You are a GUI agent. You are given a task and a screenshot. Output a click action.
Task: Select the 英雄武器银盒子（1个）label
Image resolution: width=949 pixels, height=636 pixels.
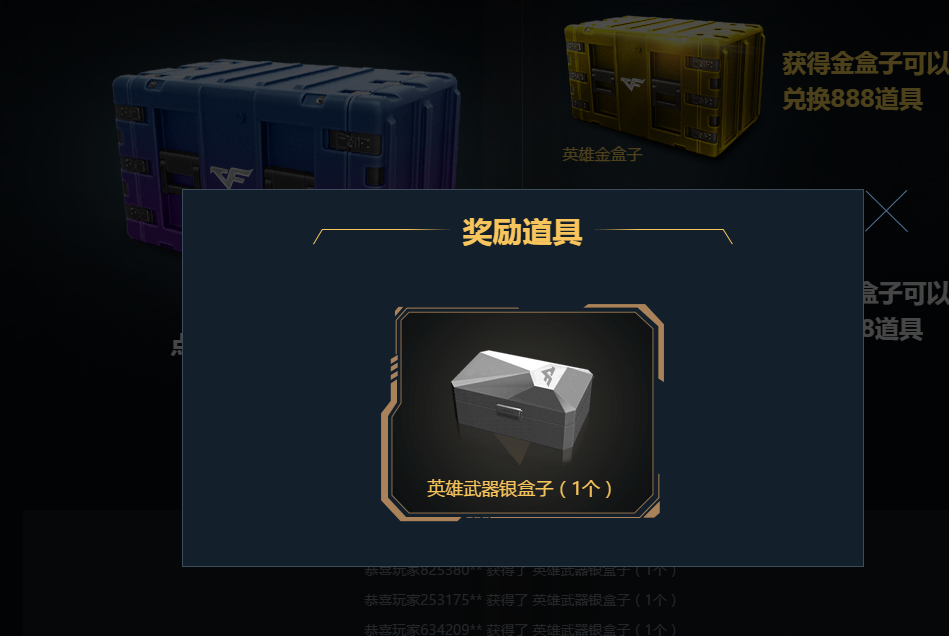point(520,488)
